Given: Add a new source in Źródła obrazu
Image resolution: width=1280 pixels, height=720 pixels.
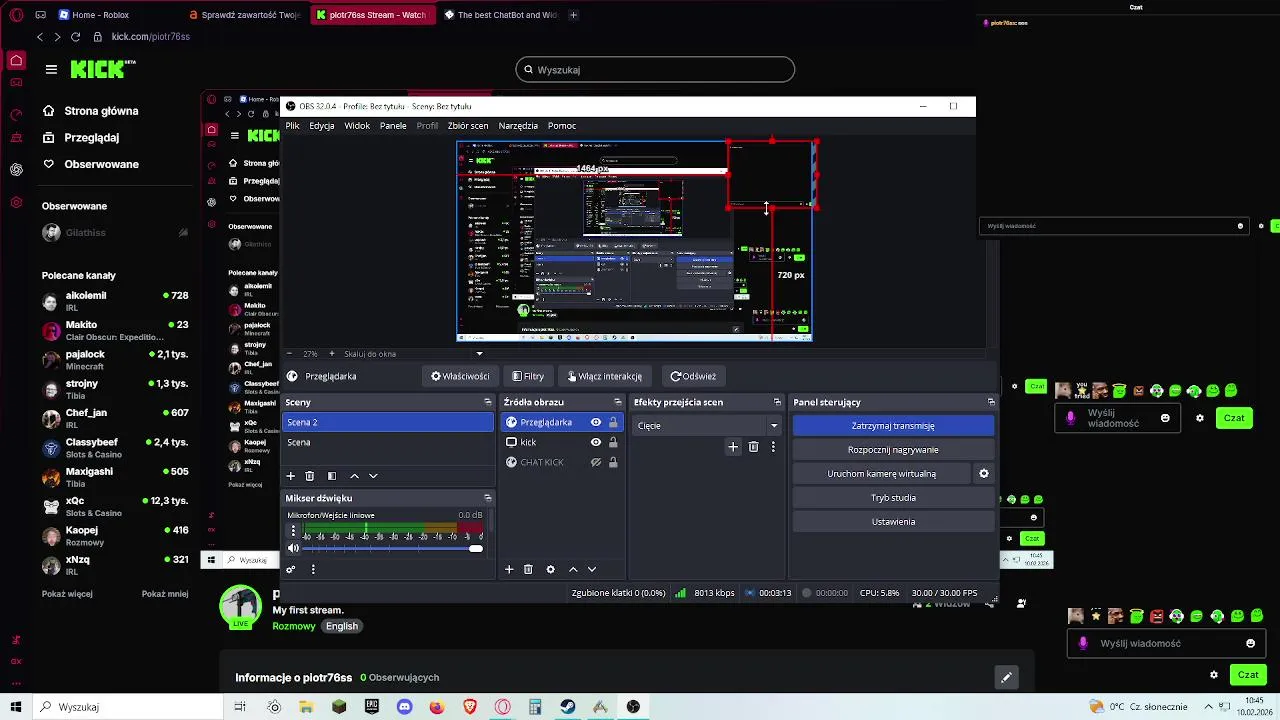Looking at the screenshot, I should tap(509, 569).
